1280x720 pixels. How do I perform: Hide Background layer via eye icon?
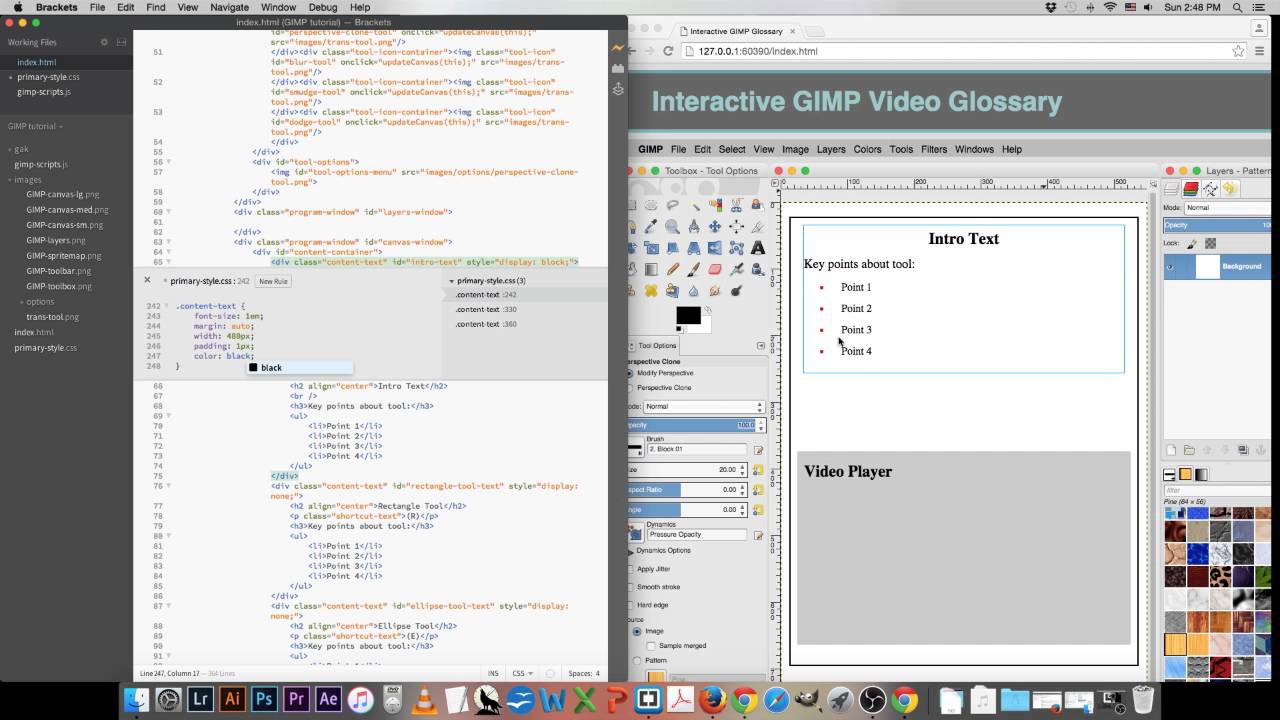tap(1170, 267)
